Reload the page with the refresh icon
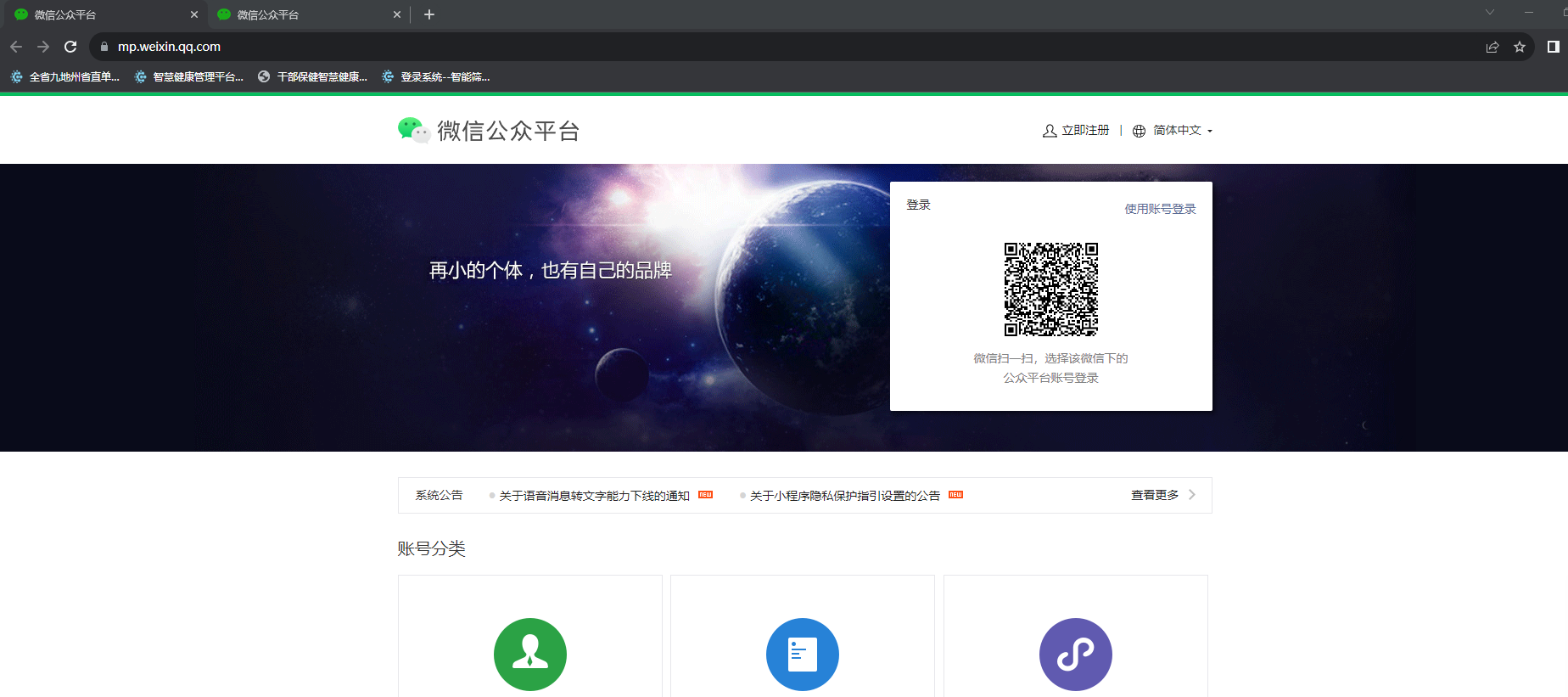The height and width of the screenshot is (697, 1568). (x=70, y=47)
